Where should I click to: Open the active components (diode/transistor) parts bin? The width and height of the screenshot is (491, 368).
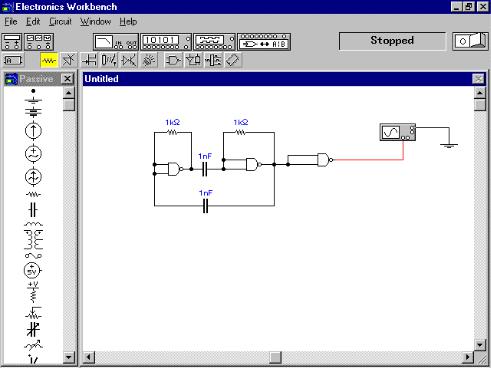(x=69, y=61)
